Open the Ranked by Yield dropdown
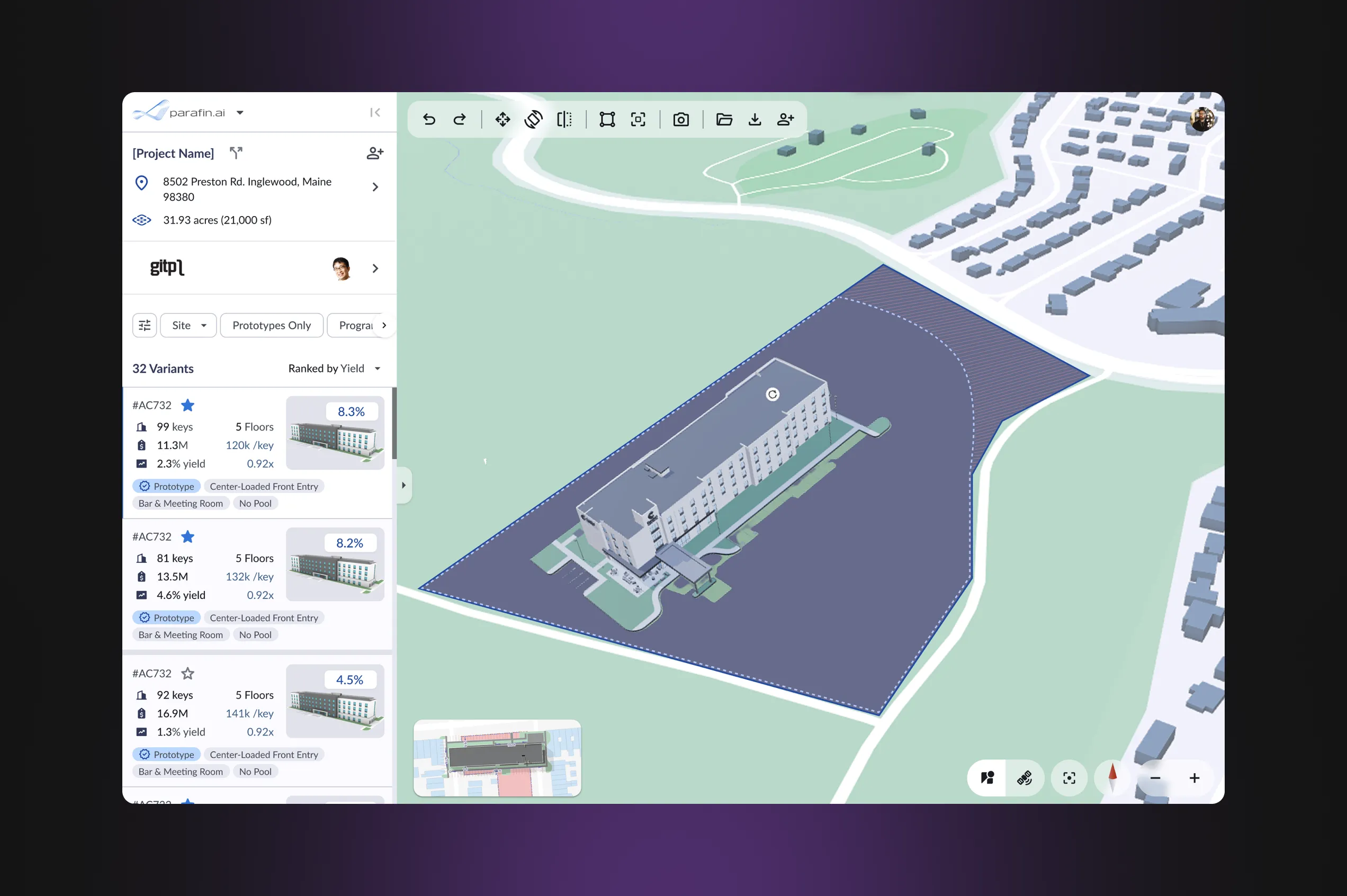The height and width of the screenshot is (896, 1347). click(x=334, y=369)
